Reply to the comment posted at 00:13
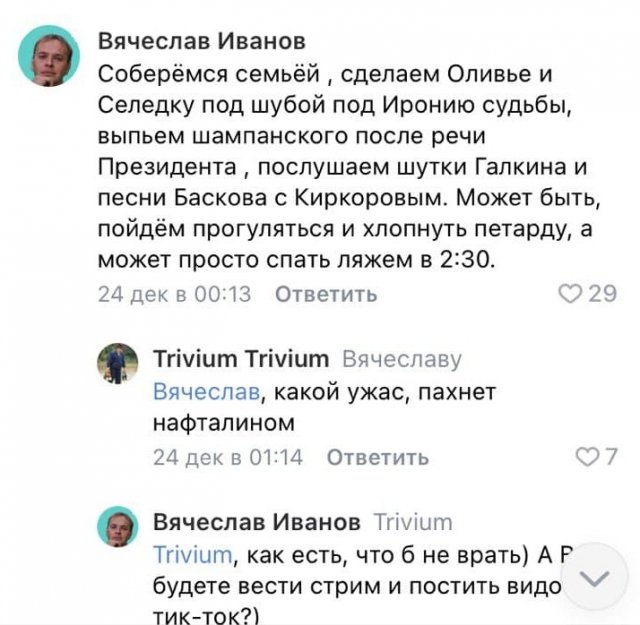The height and width of the screenshot is (625, 640). click(x=325, y=294)
